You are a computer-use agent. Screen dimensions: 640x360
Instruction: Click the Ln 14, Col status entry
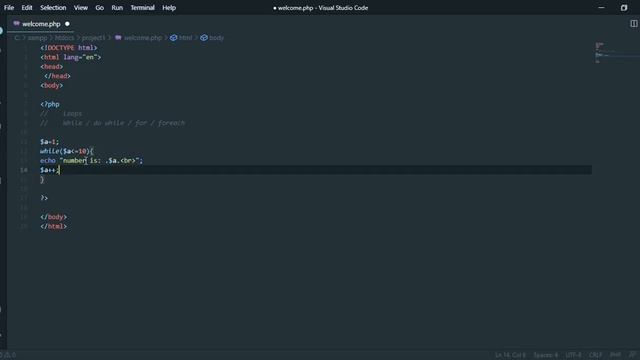pyautogui.click(x=510, y=355)
